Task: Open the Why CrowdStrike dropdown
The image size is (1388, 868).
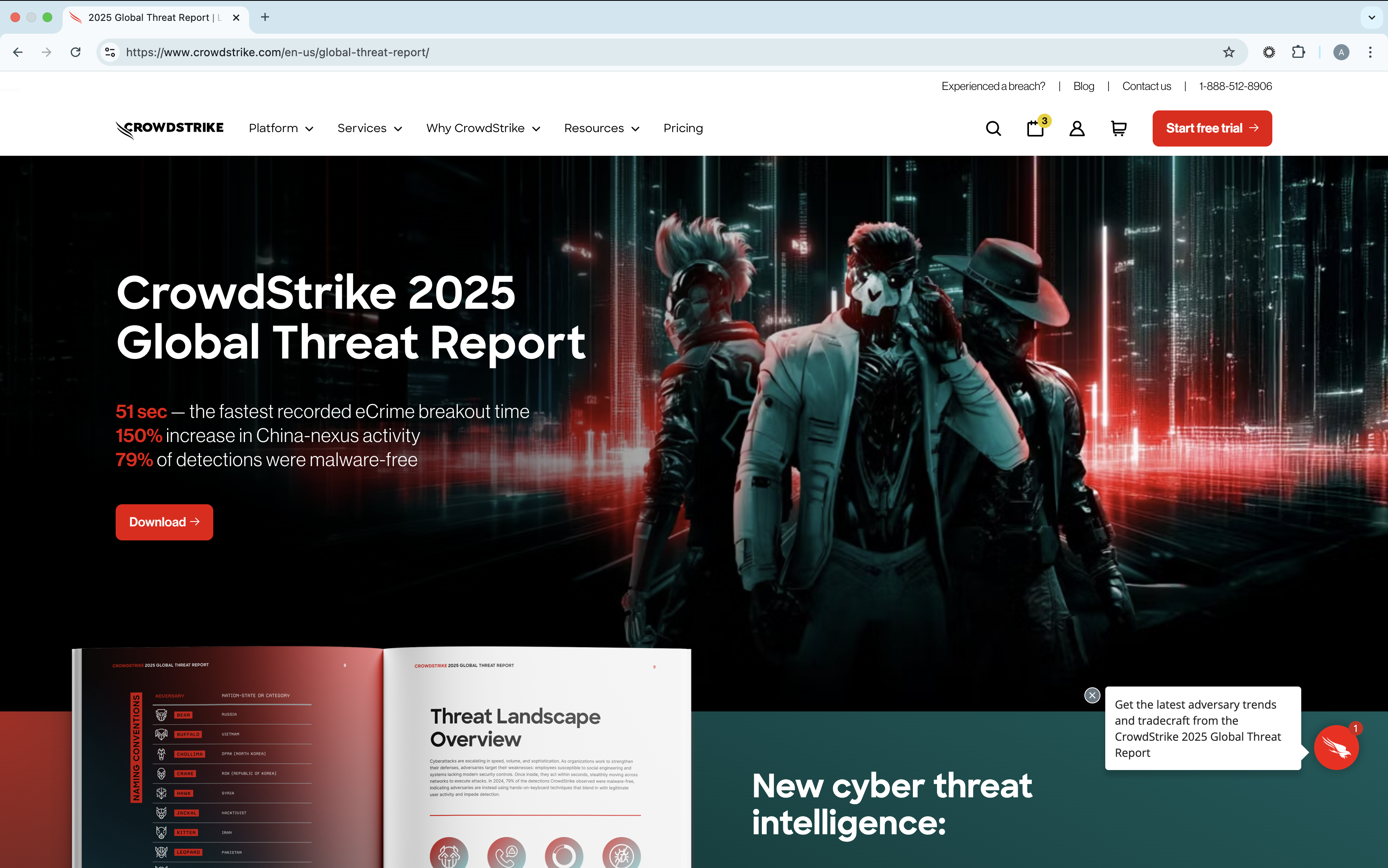Action: click(482, 128)
